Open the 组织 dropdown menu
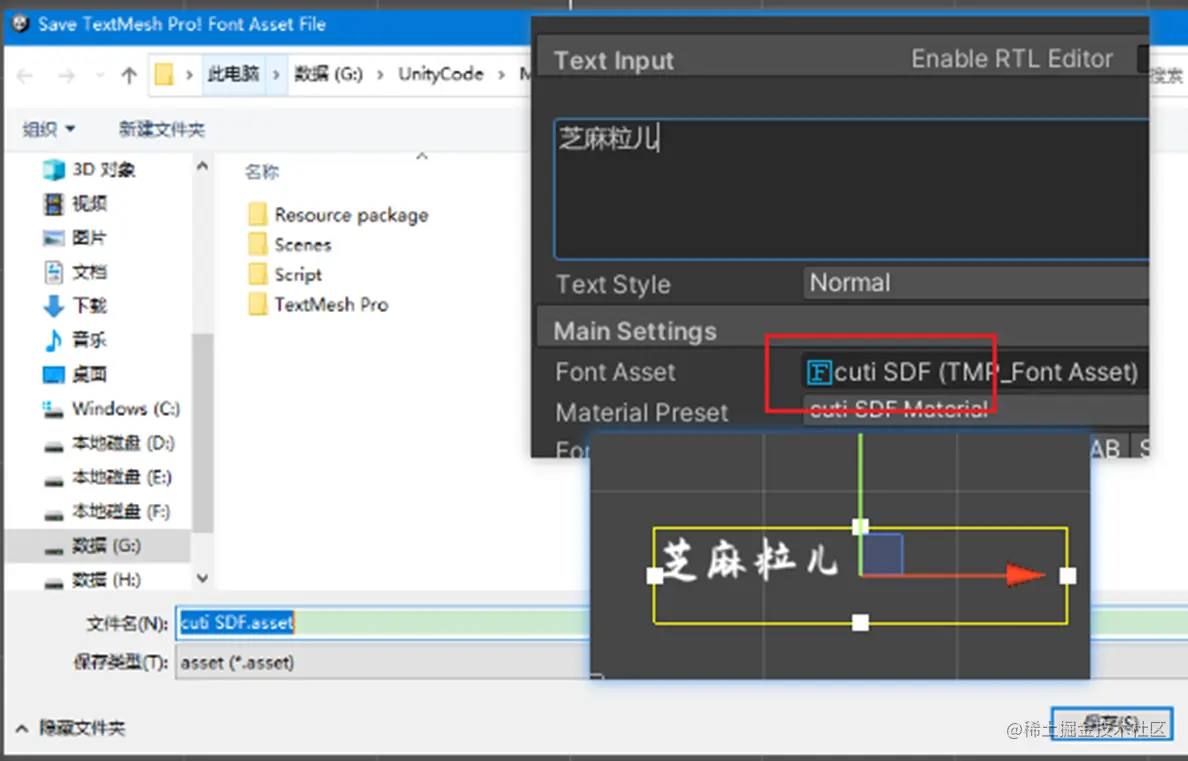Image resolution: width=1188 pixels, height=761 pixels. pyautogui.click(x=48, y=130)
